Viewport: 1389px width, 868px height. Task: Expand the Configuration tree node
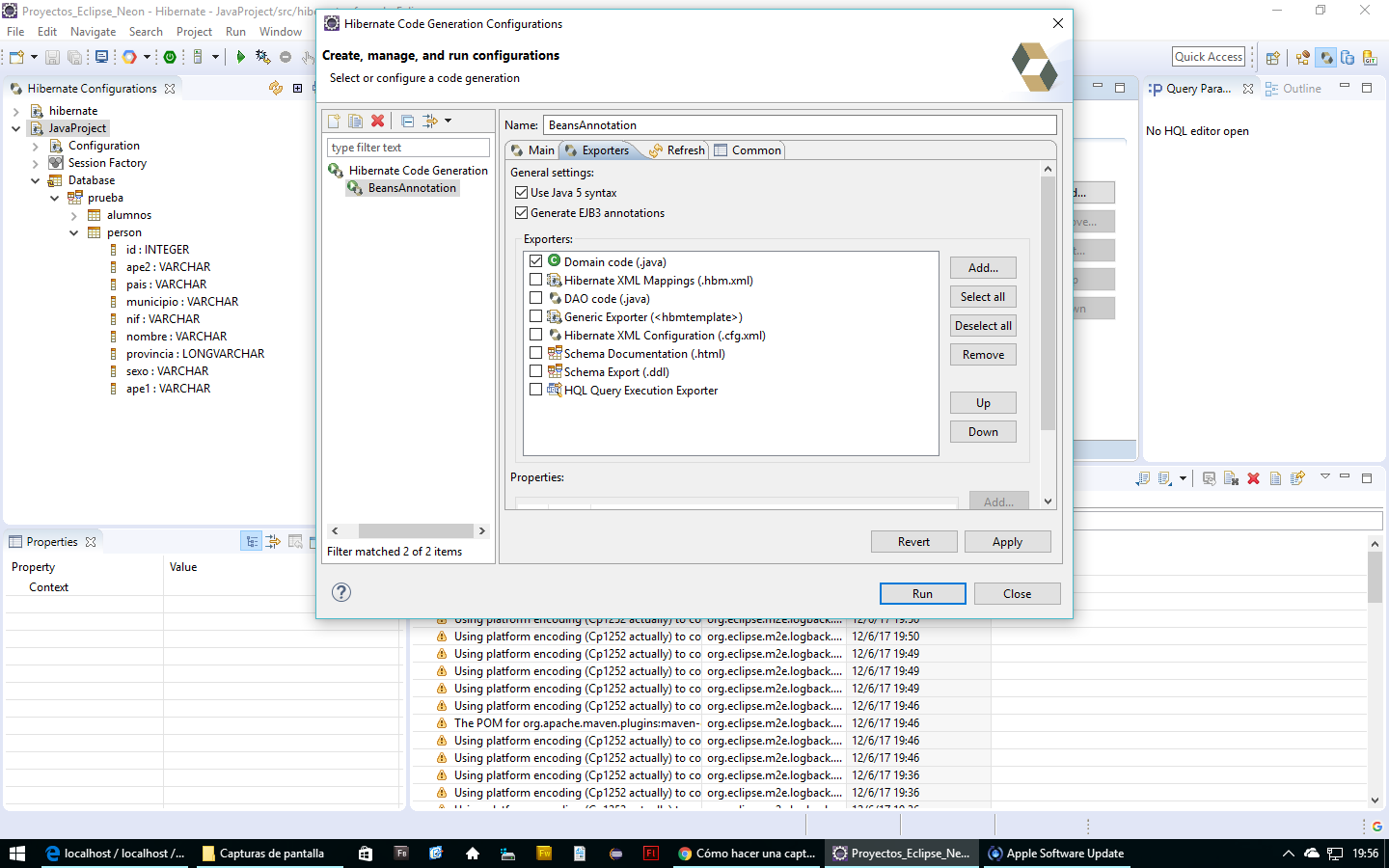tap(36, 146)
